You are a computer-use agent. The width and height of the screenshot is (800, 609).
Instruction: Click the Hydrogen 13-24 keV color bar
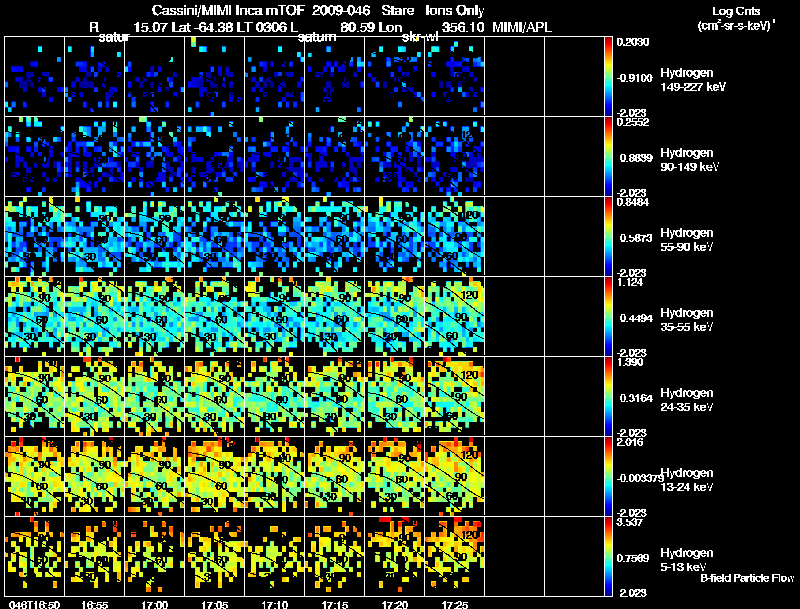point(608,477)
